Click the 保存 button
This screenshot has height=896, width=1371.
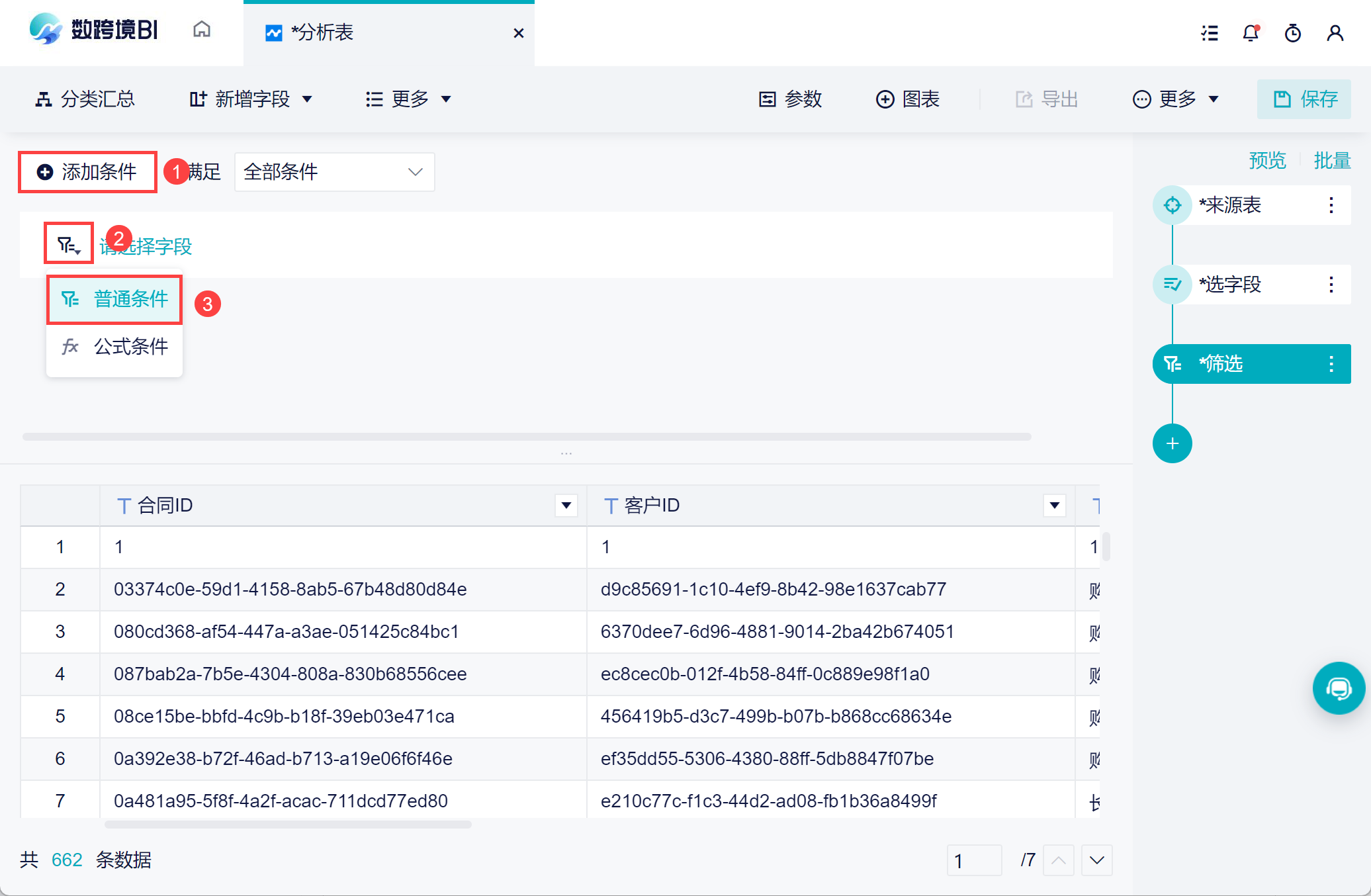click(1304, 99)
